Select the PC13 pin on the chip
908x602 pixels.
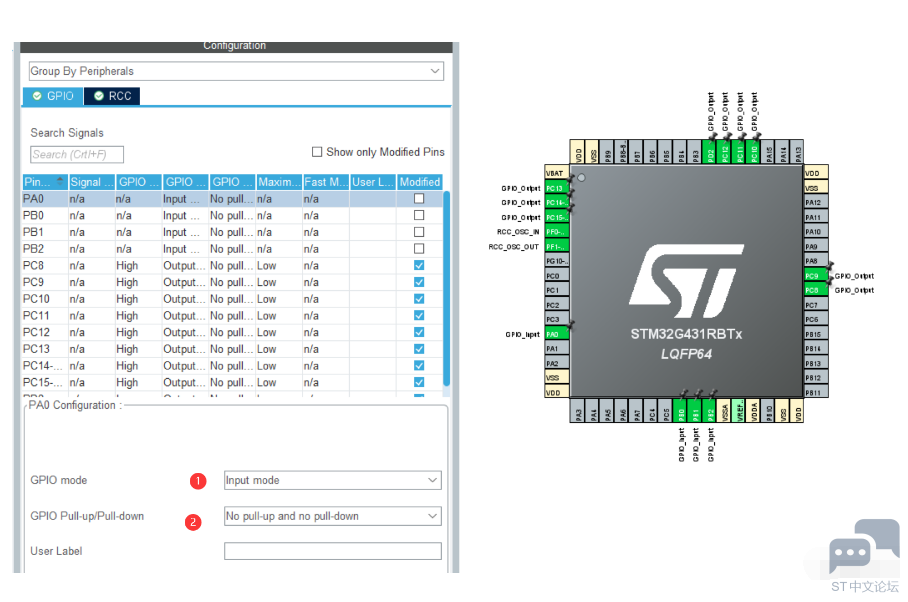pyautogui.click(x=557, y=188)
